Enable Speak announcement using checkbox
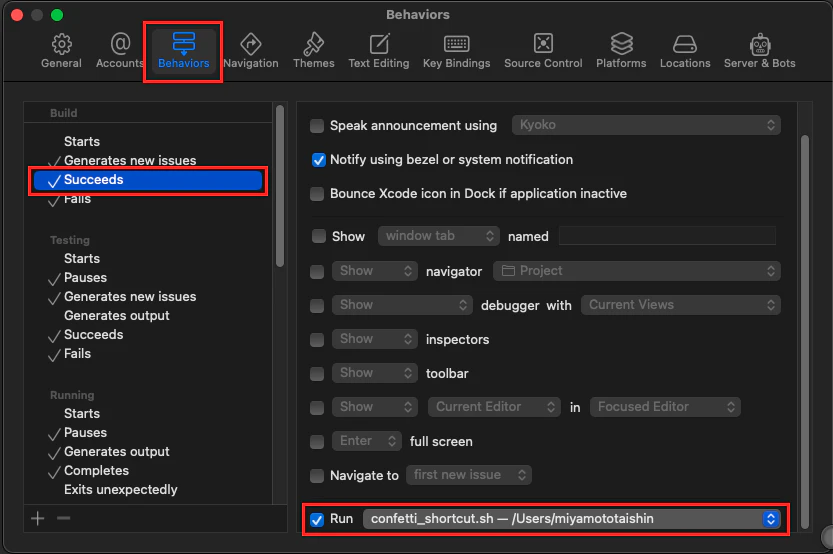 coord(317,126)
